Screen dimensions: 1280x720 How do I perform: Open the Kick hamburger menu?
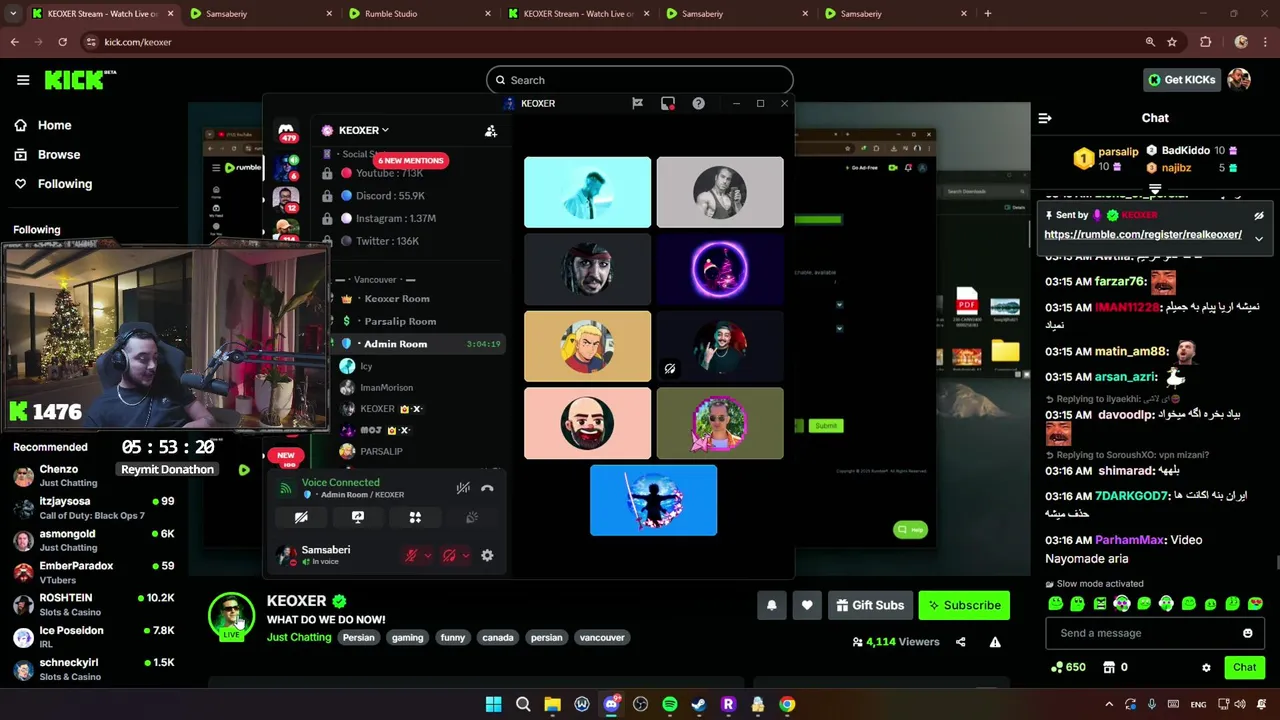[x=23, y=80]
